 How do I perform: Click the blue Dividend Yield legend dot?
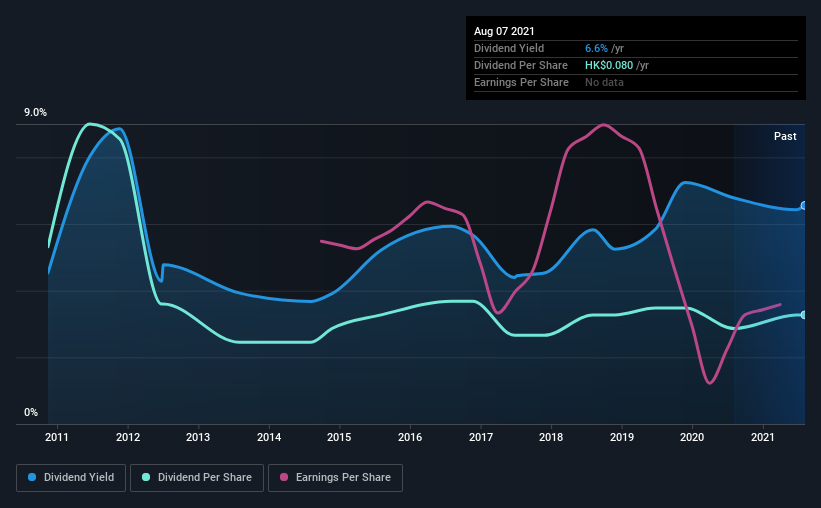(32, 477)
